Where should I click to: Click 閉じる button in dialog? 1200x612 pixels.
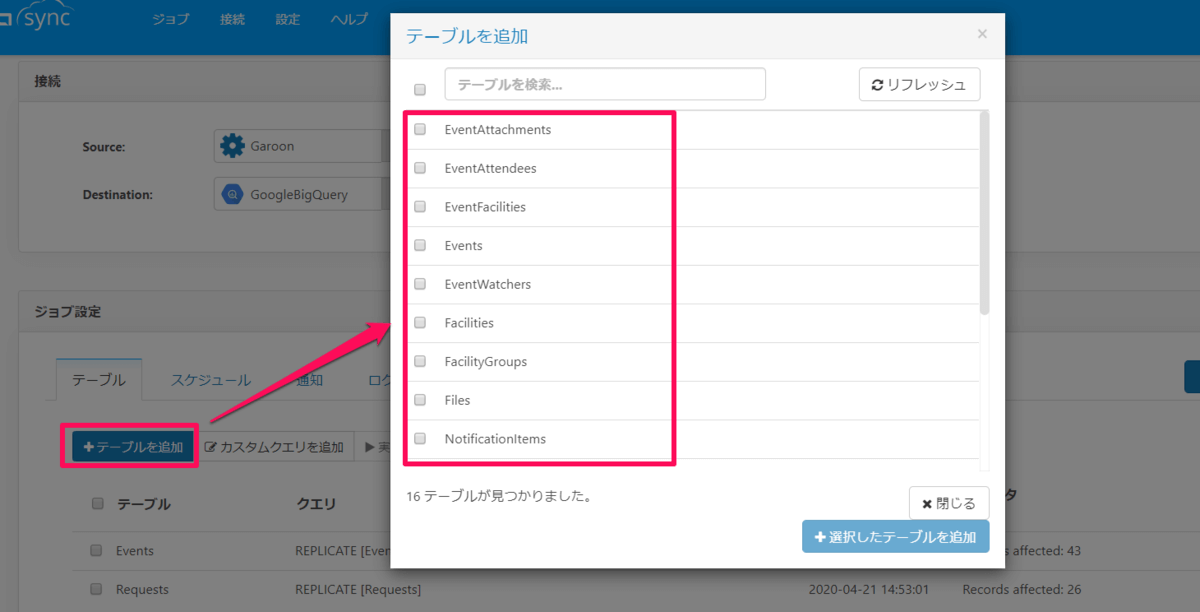[x=949, y=503]
